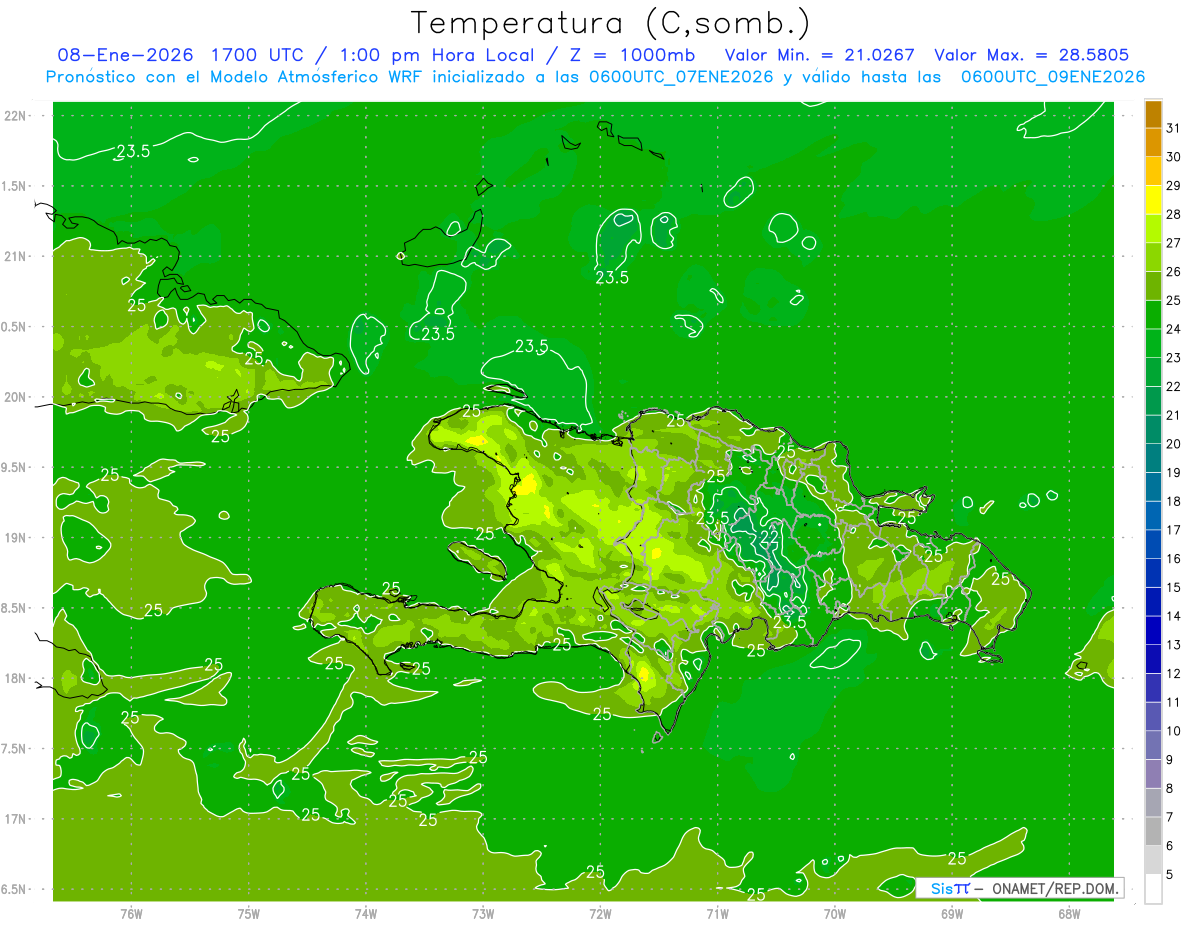Click the color scale label "26"
The width and height of the screenshot is (1200, 927).
click(x=1173, y=272)
